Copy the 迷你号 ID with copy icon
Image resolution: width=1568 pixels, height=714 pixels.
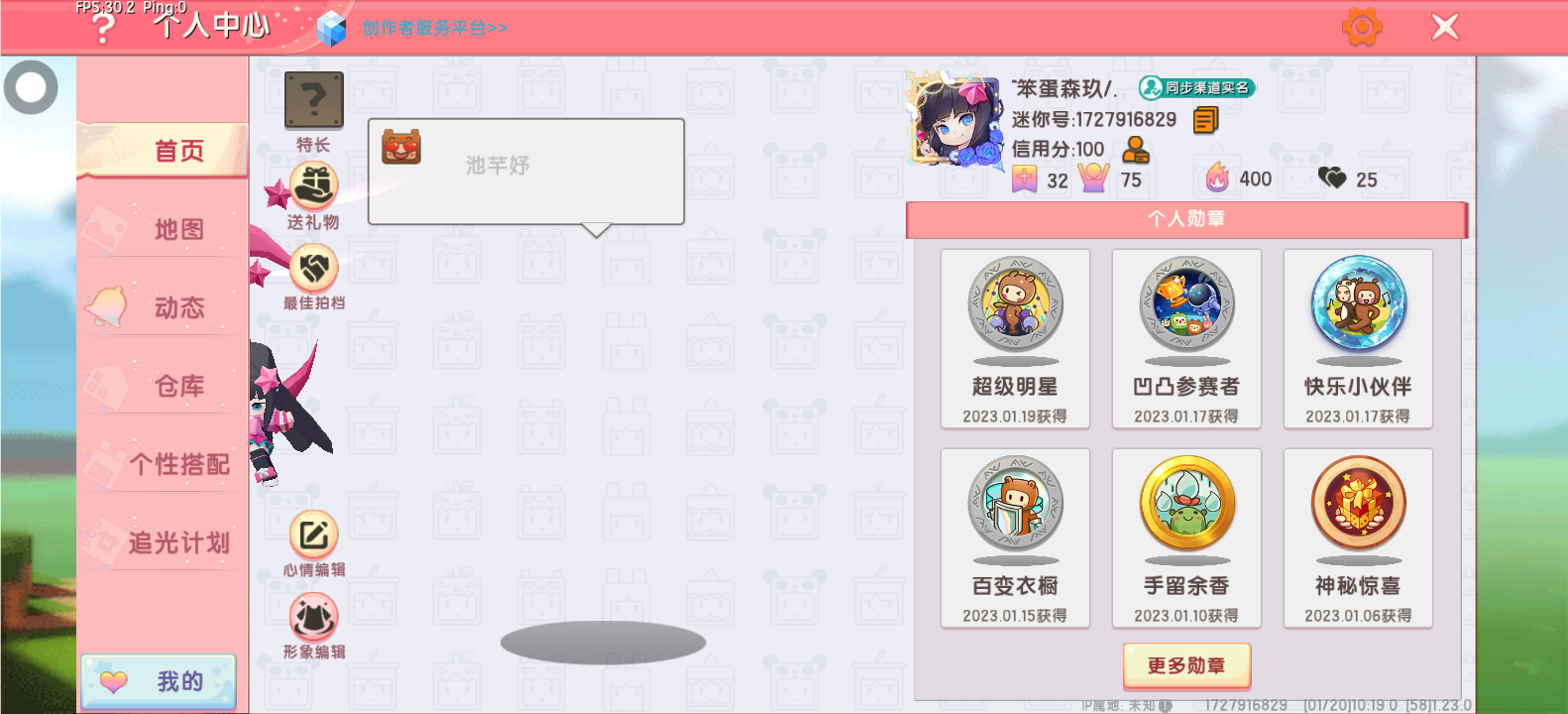click(x=1205, y=120)
